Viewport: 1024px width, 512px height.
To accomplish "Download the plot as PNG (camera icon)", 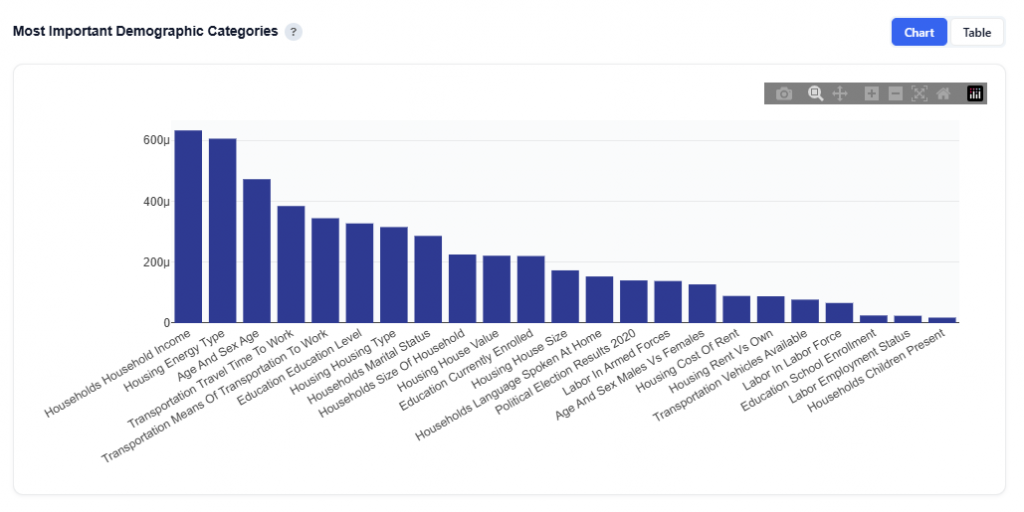I will pyautogui.click(x=785, y=94).
